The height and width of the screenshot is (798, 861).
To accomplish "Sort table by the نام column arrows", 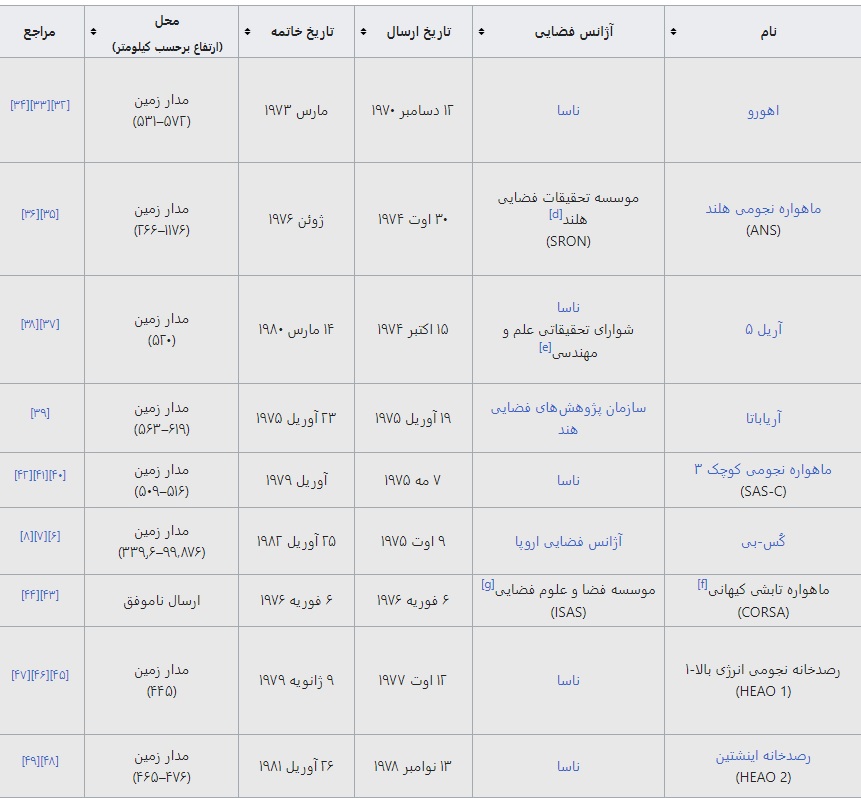I will tap(673, 32).
